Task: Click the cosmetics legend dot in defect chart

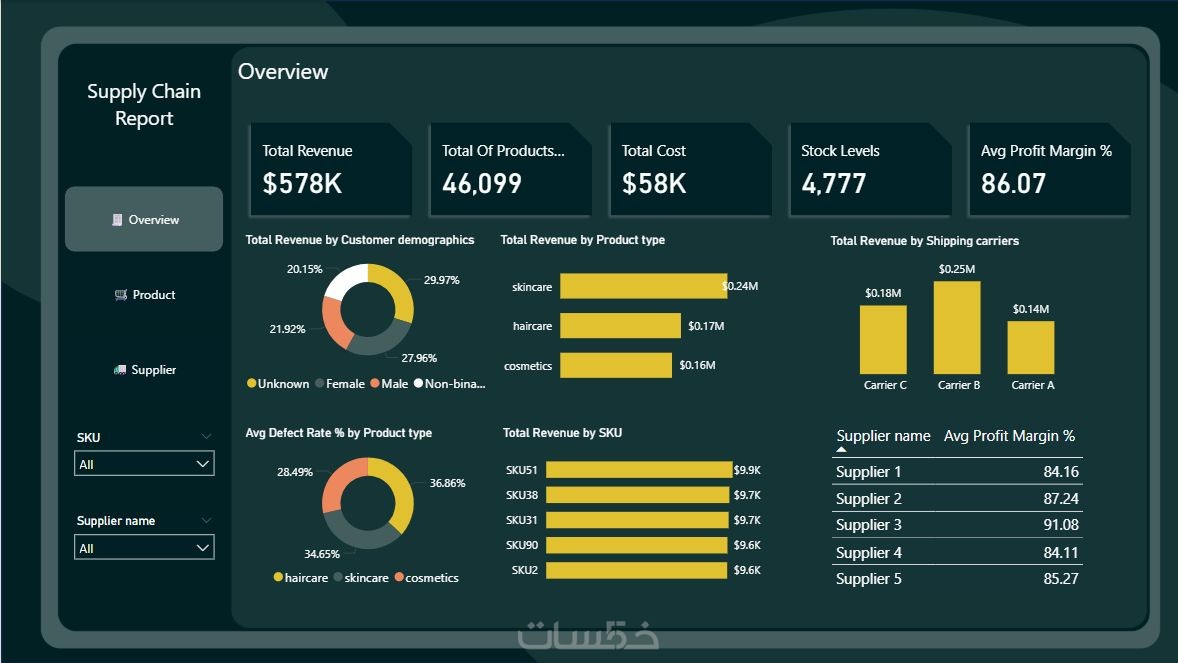Action: [x=399, y=577]
